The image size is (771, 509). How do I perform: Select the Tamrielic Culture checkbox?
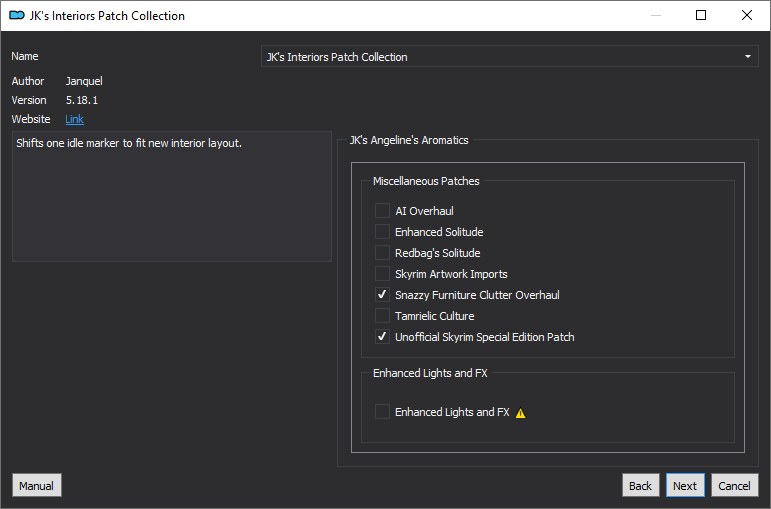[x=382, y=316]
